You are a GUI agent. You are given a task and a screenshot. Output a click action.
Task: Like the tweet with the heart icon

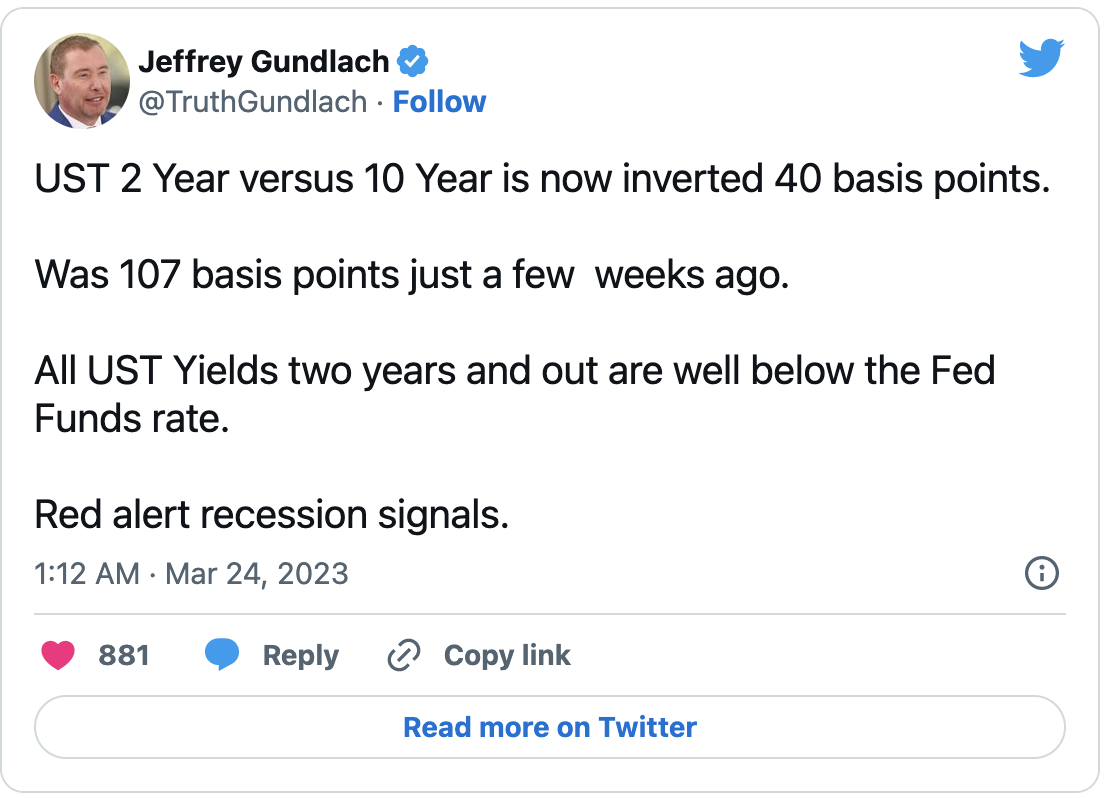pyautogui.click(x=59, y=656)
